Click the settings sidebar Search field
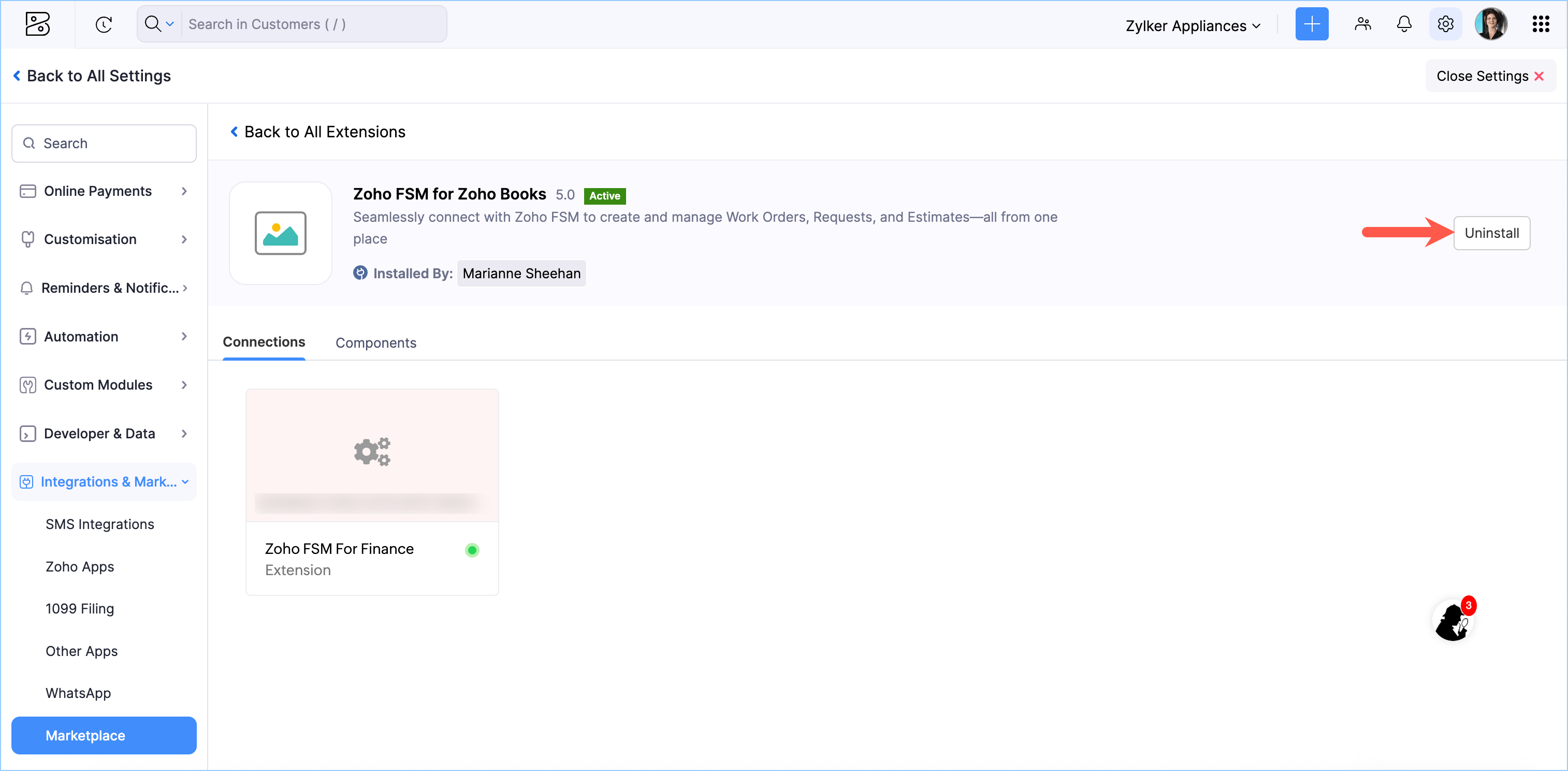 coord(104,144)
